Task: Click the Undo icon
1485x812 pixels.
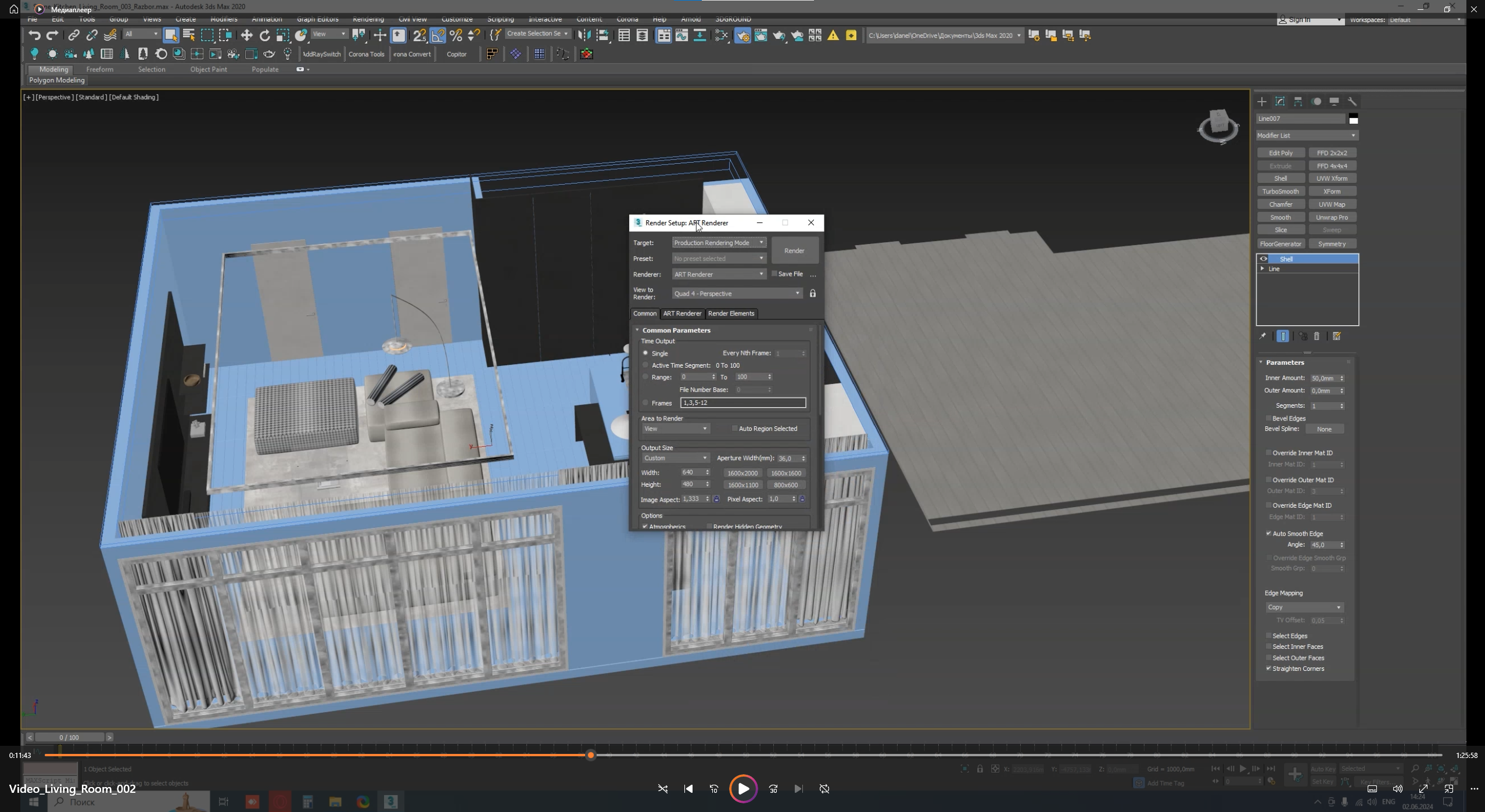Action: pos(34,35)
